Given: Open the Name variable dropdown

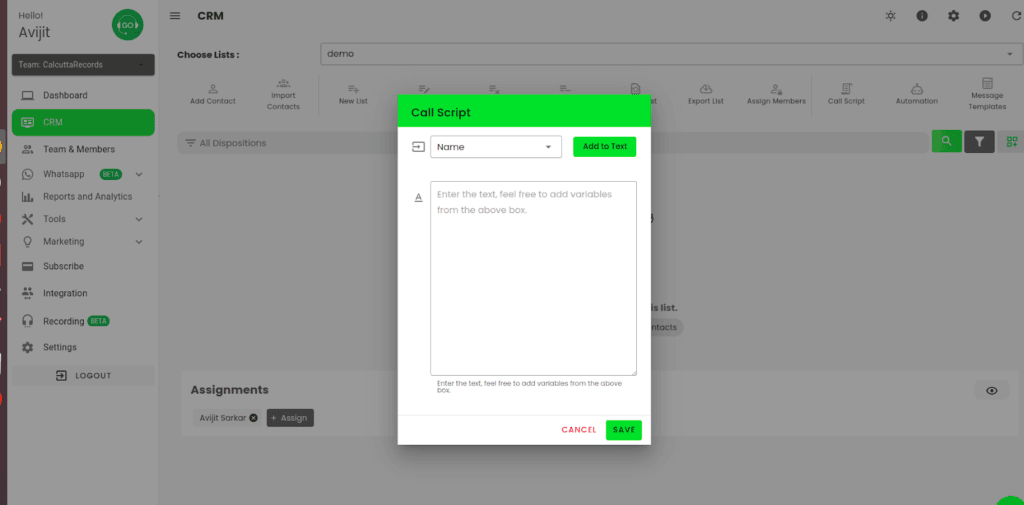Looking at the screenshot, I should (496, 147).
